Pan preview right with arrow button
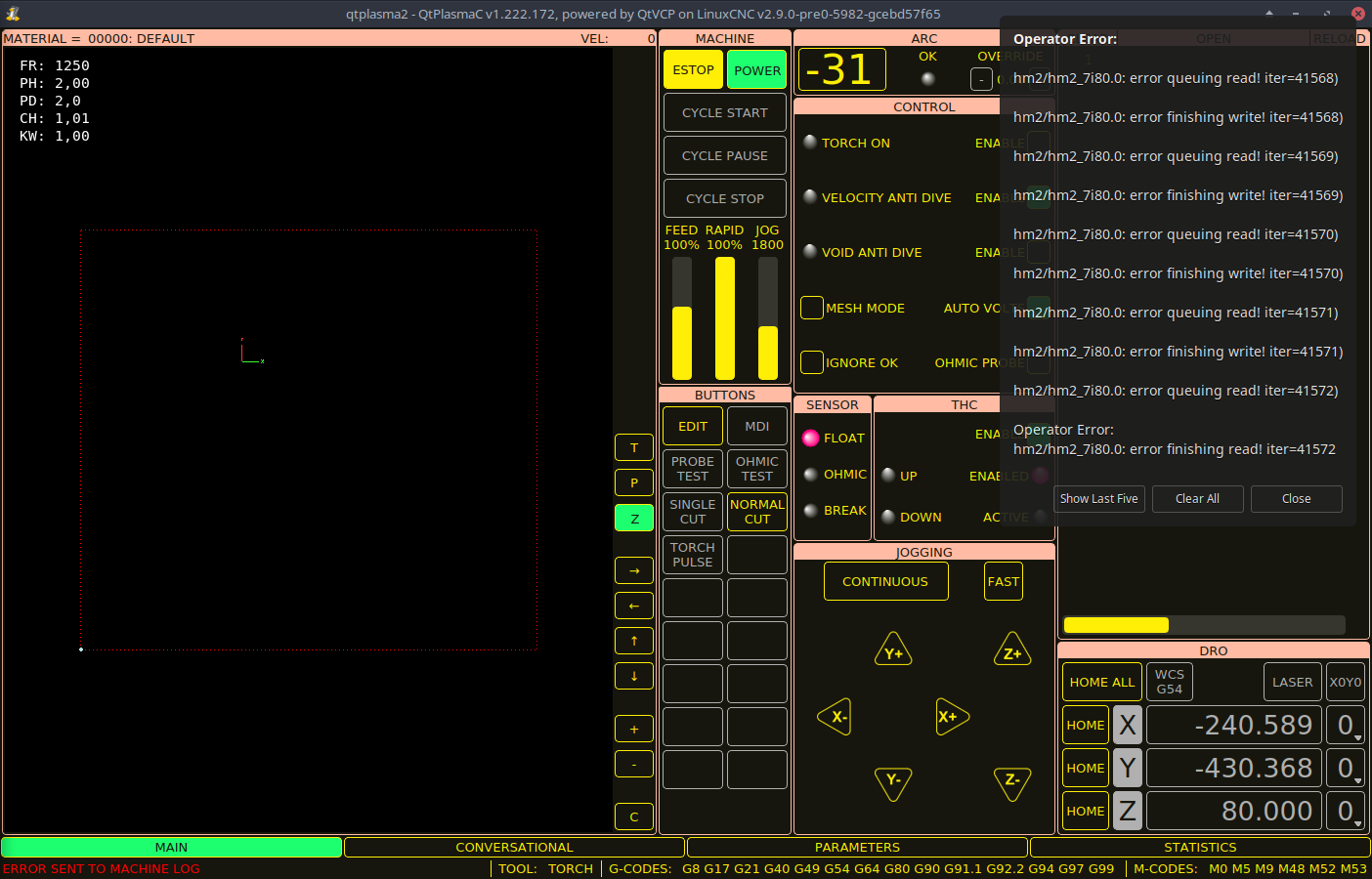The image size is (1372, 879). [x=634, y=570]
